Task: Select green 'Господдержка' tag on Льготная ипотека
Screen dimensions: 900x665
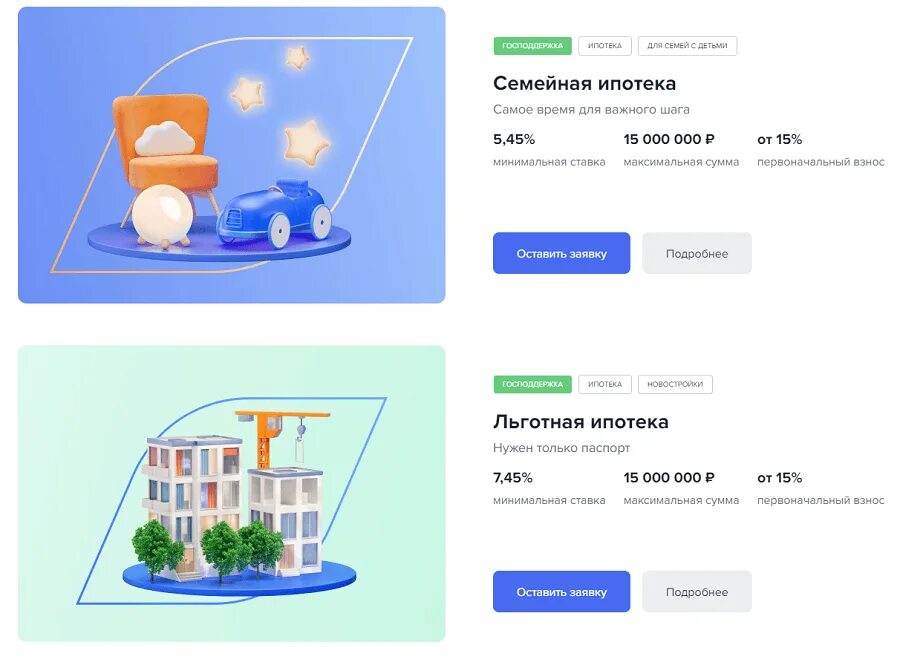Action: point(533,384)
